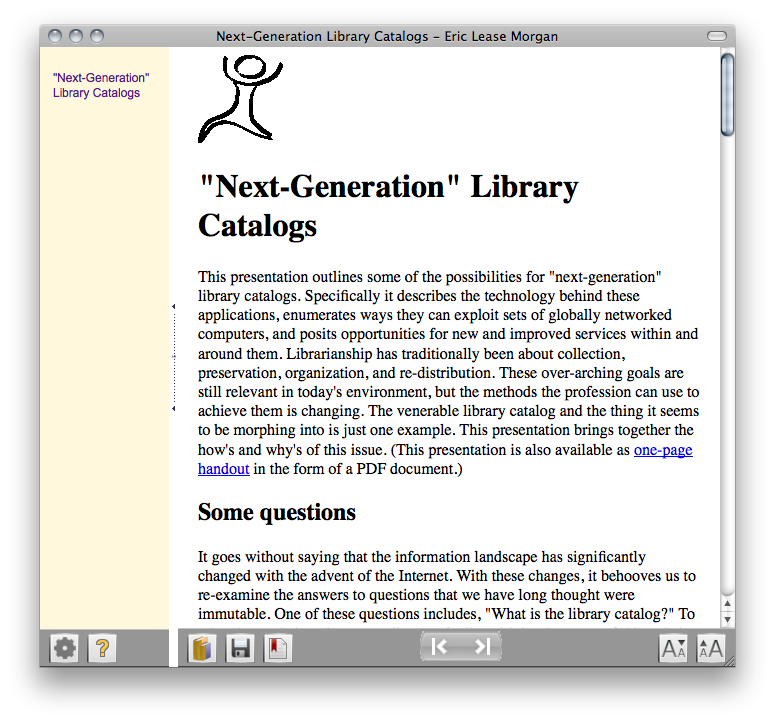Image resolution: width=775 pixels, height=722 pixels.
Task: Click the sidebar splitter grip handle
Action: coord(174,357)
